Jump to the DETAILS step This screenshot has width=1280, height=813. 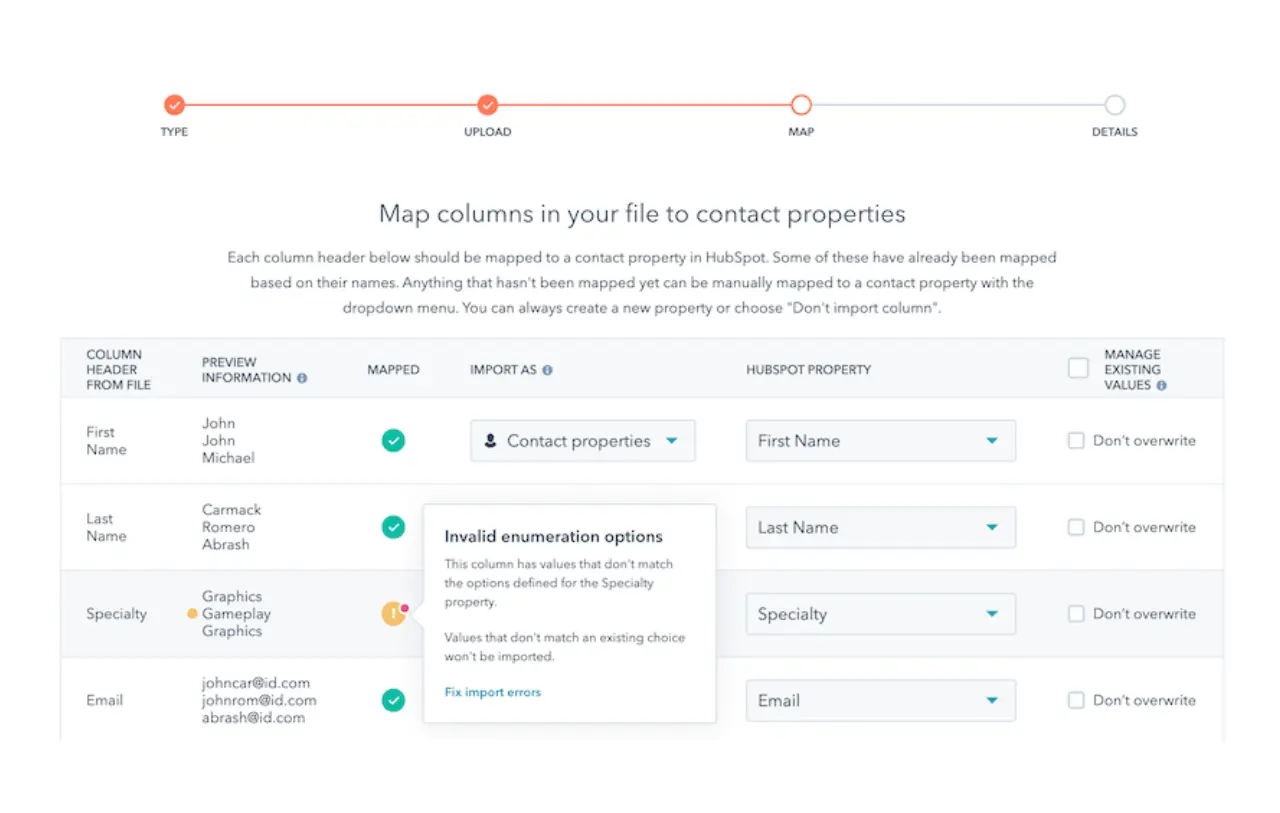tap(1115, 104)
